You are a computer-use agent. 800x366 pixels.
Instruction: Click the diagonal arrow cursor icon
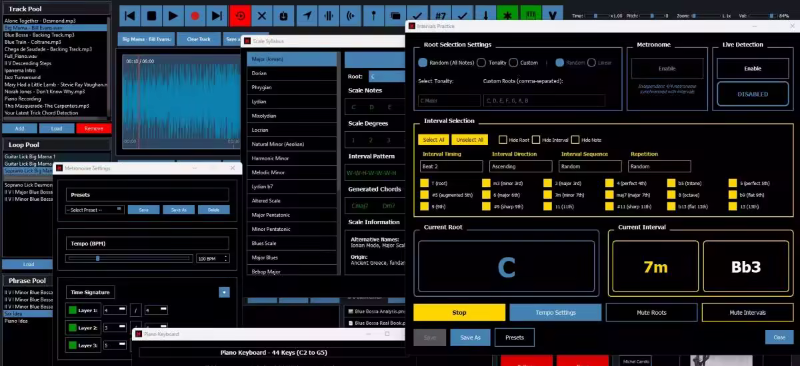point(307,16)
